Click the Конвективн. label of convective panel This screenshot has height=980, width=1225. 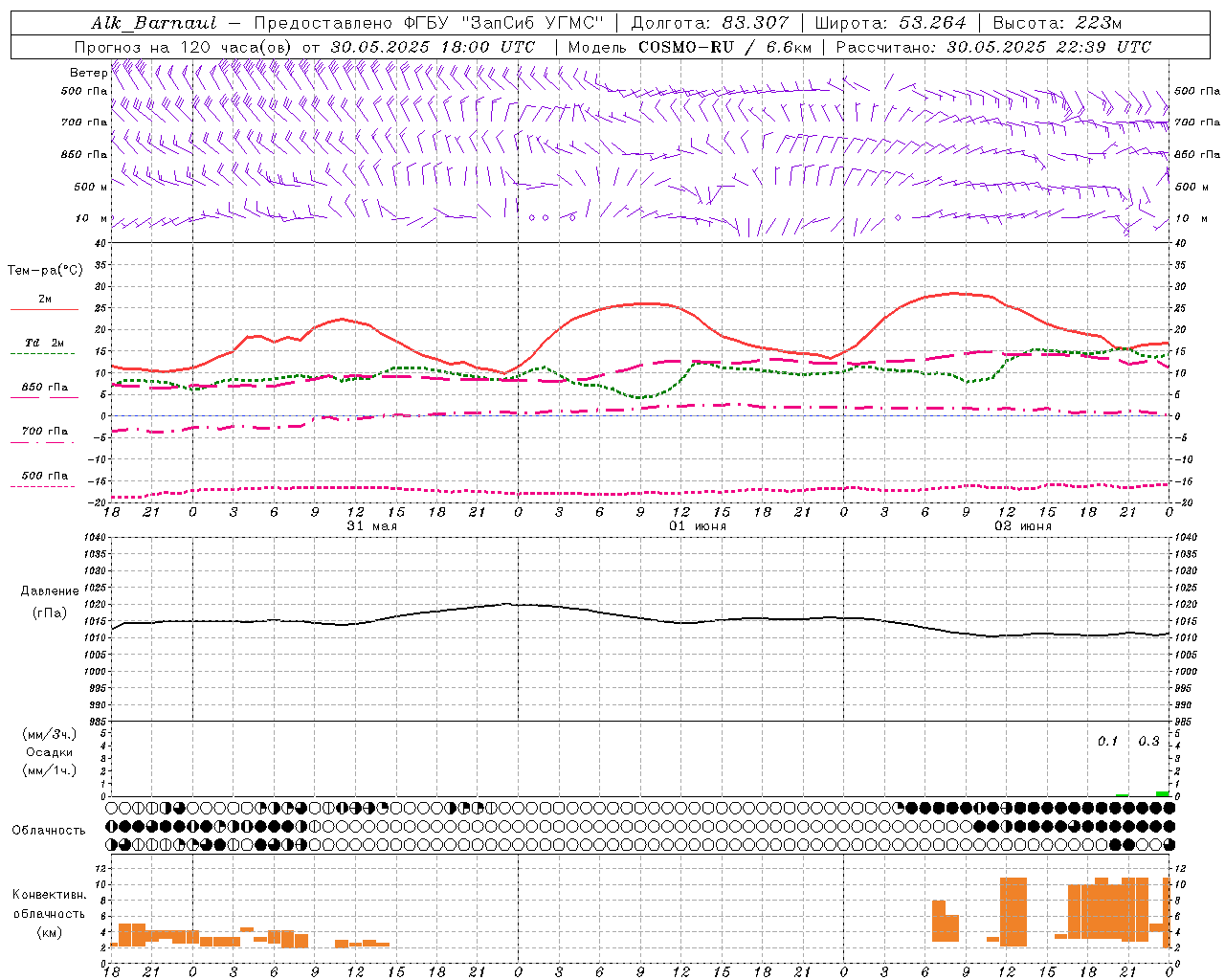pyautogui.click(x=50, y=895)
